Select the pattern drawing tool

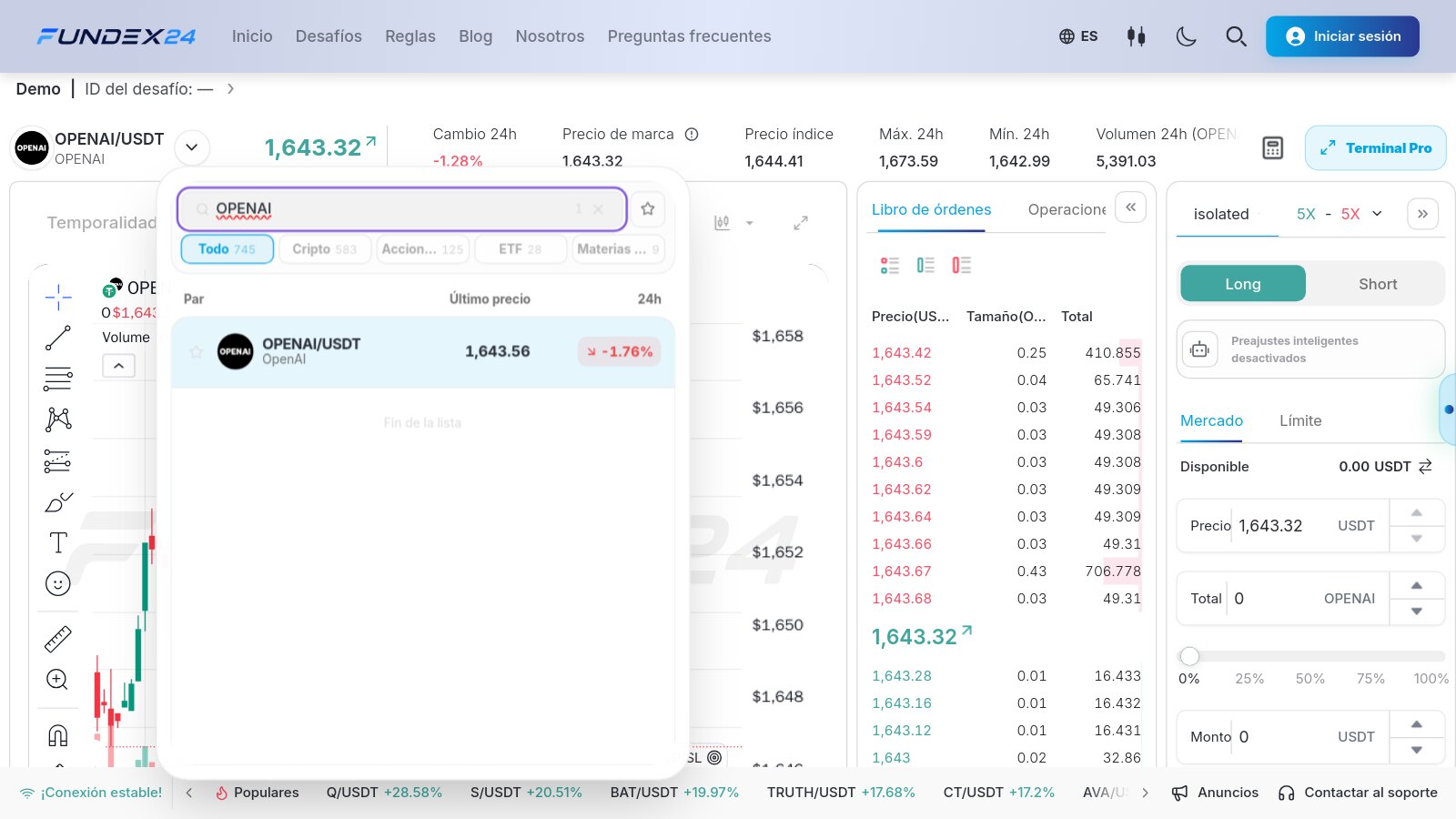pos(58,419)
